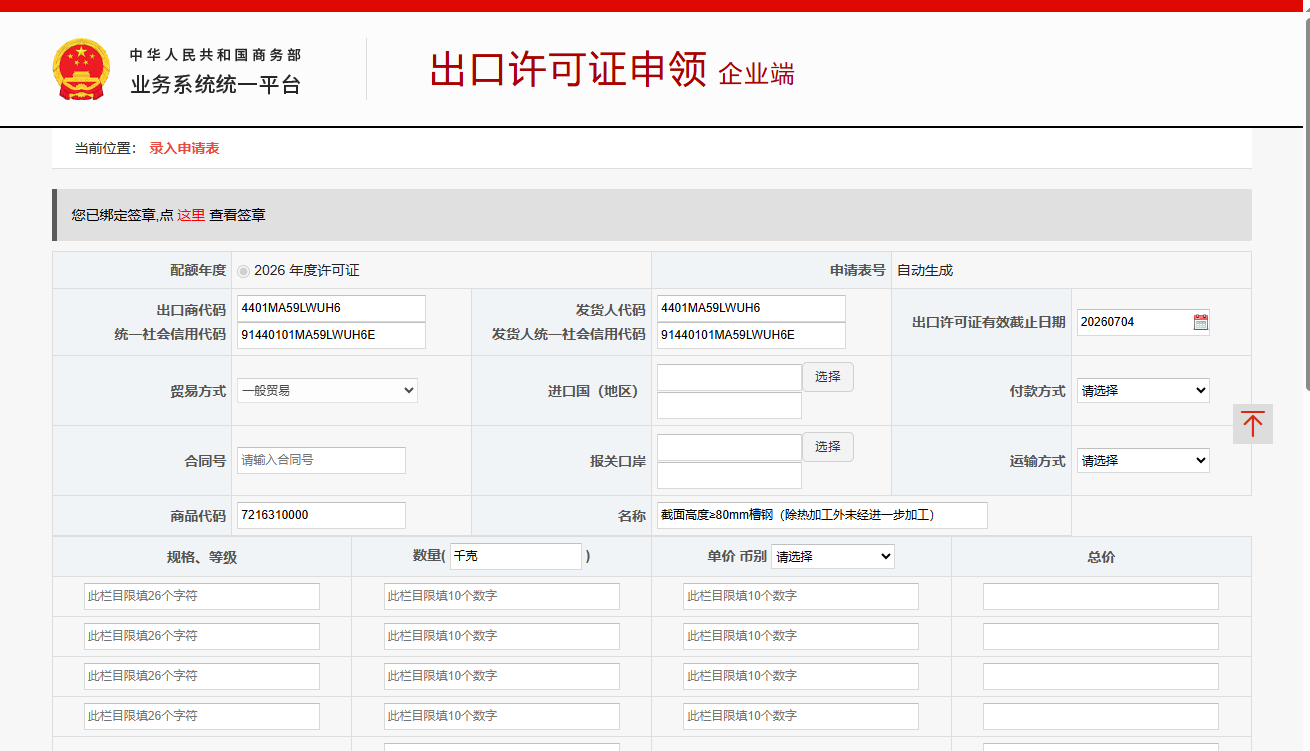Viewport: 1310px width, 751px height.
Task: Click the scroll-to-top arrow icon
Action: [x=1252, y=424]
